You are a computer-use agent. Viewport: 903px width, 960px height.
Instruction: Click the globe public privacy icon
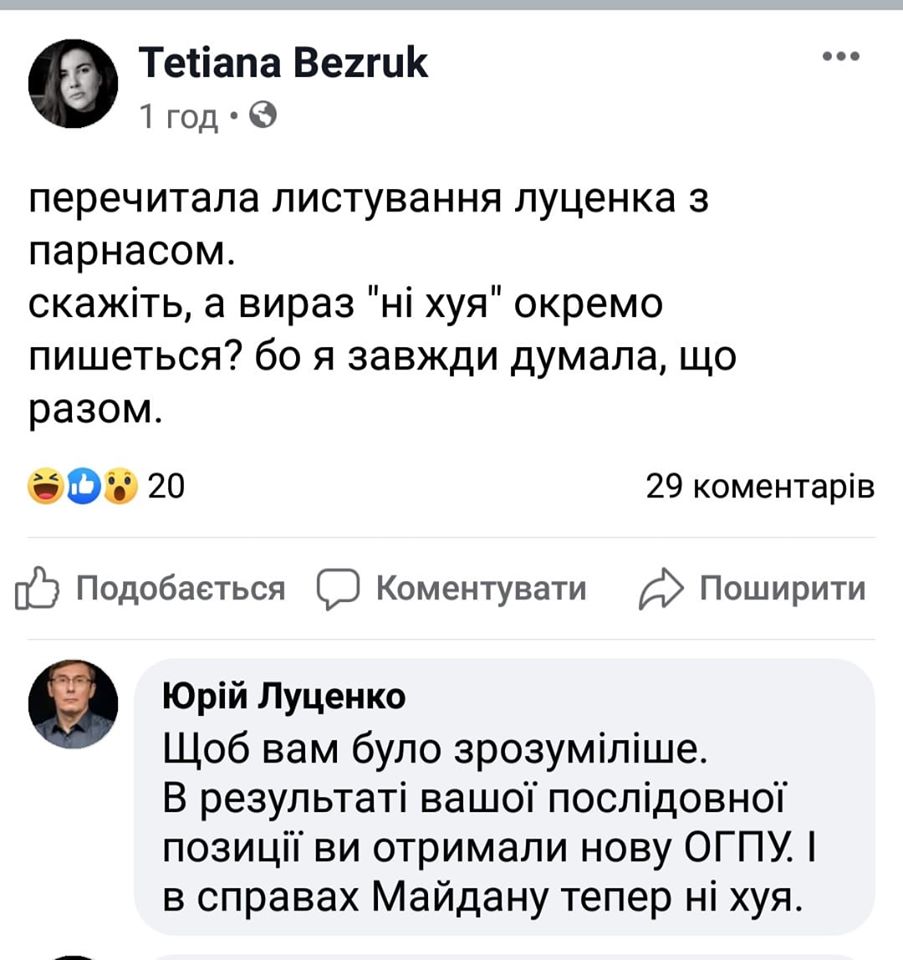click(262, 116)
